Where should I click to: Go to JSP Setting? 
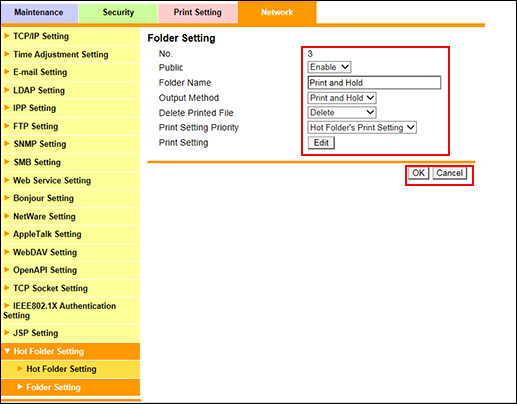click(70, 333)
